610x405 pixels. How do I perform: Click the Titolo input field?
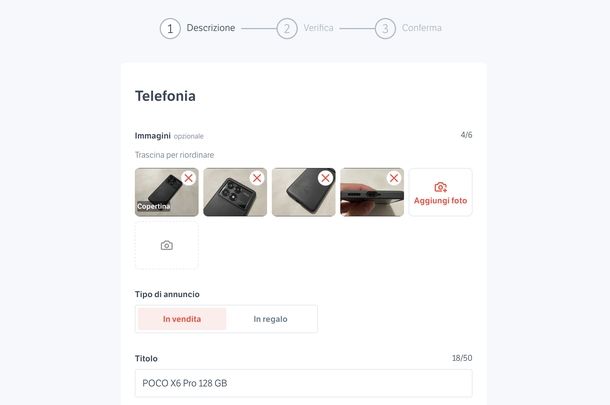click(x=304, y=383)
